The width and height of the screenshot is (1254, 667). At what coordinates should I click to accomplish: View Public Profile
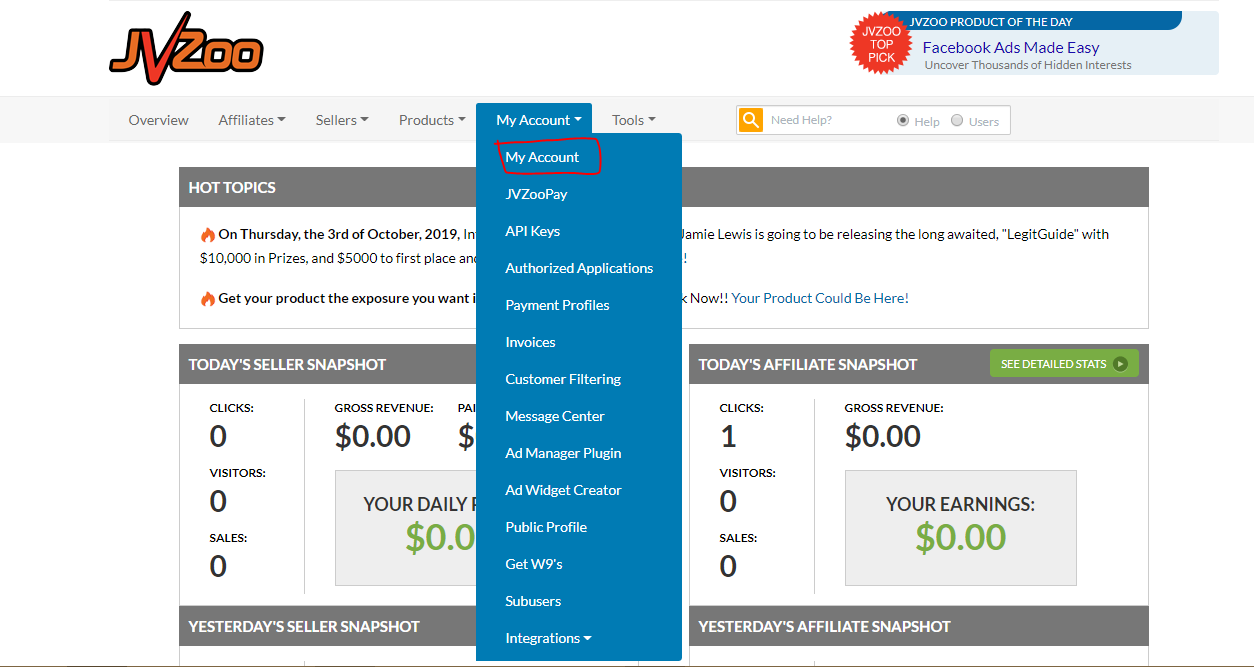pos(546,527)
